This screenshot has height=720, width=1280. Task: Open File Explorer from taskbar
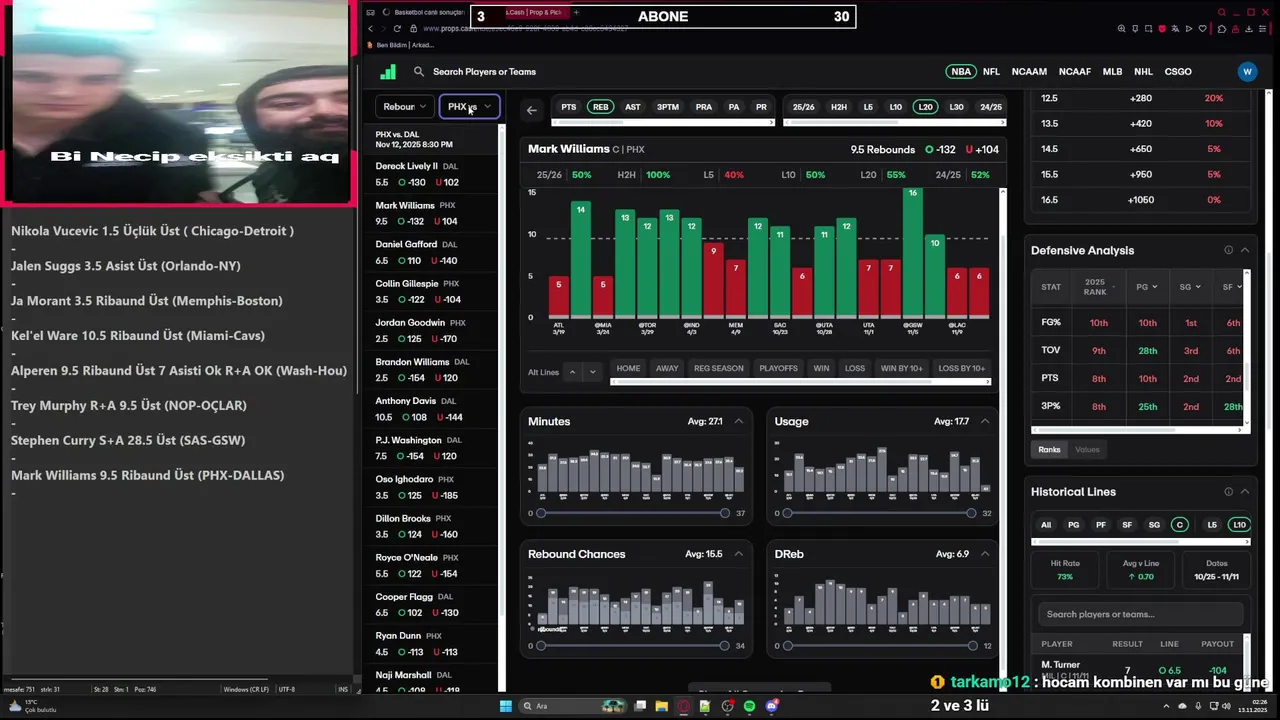(662, 706)
